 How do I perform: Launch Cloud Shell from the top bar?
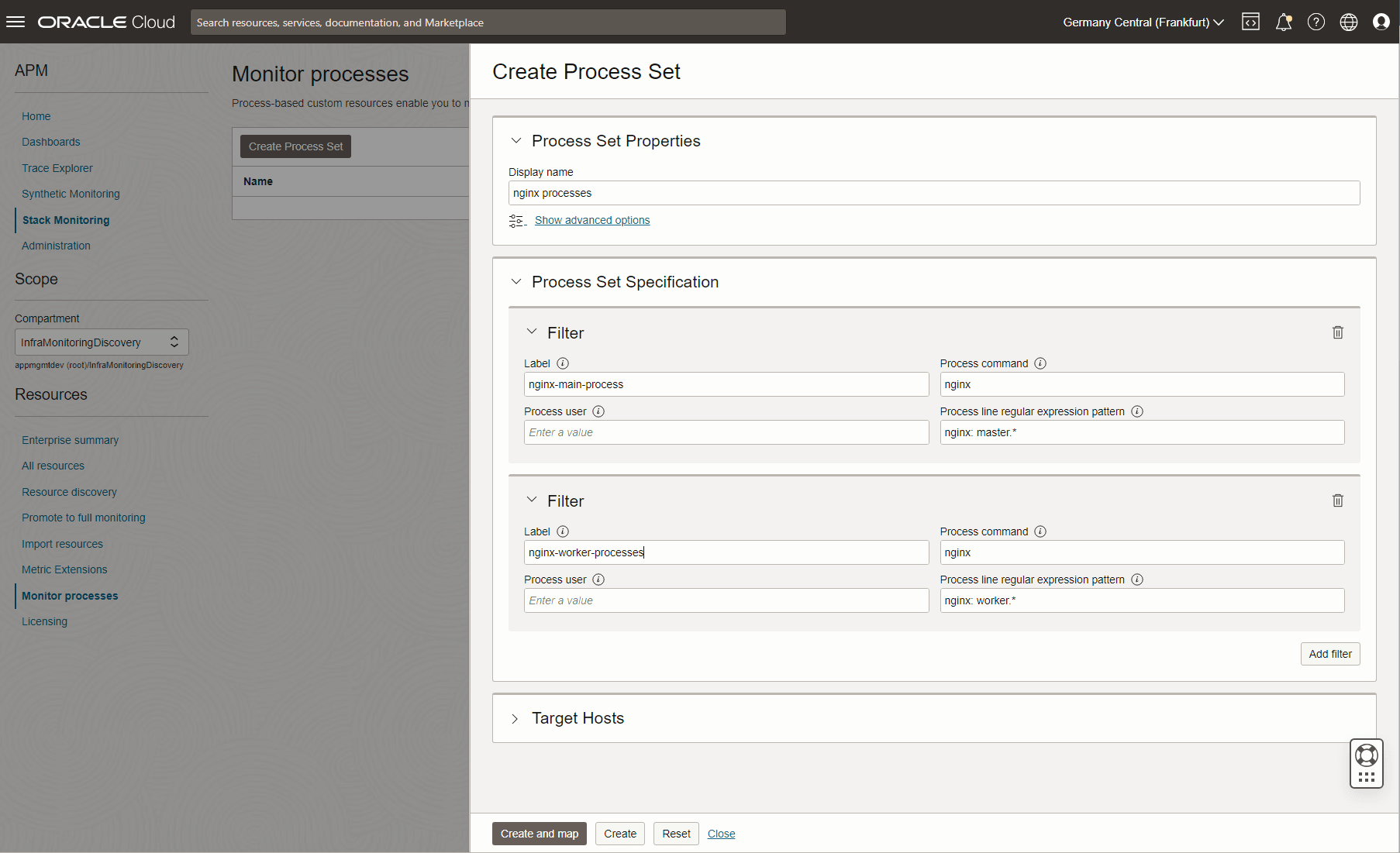click(1250, 22)
